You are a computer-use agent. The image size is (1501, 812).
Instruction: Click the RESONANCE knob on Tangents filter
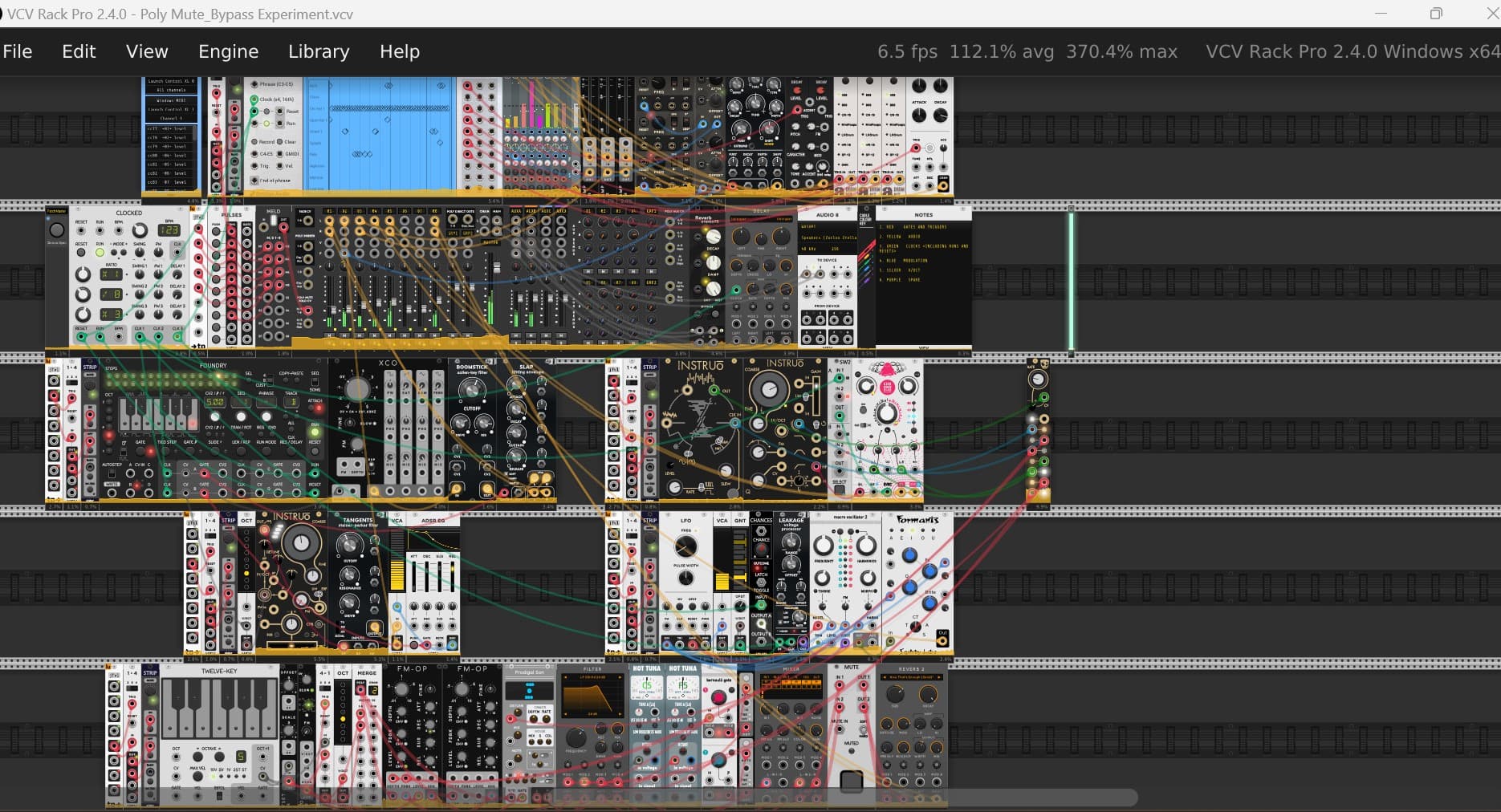349,575
